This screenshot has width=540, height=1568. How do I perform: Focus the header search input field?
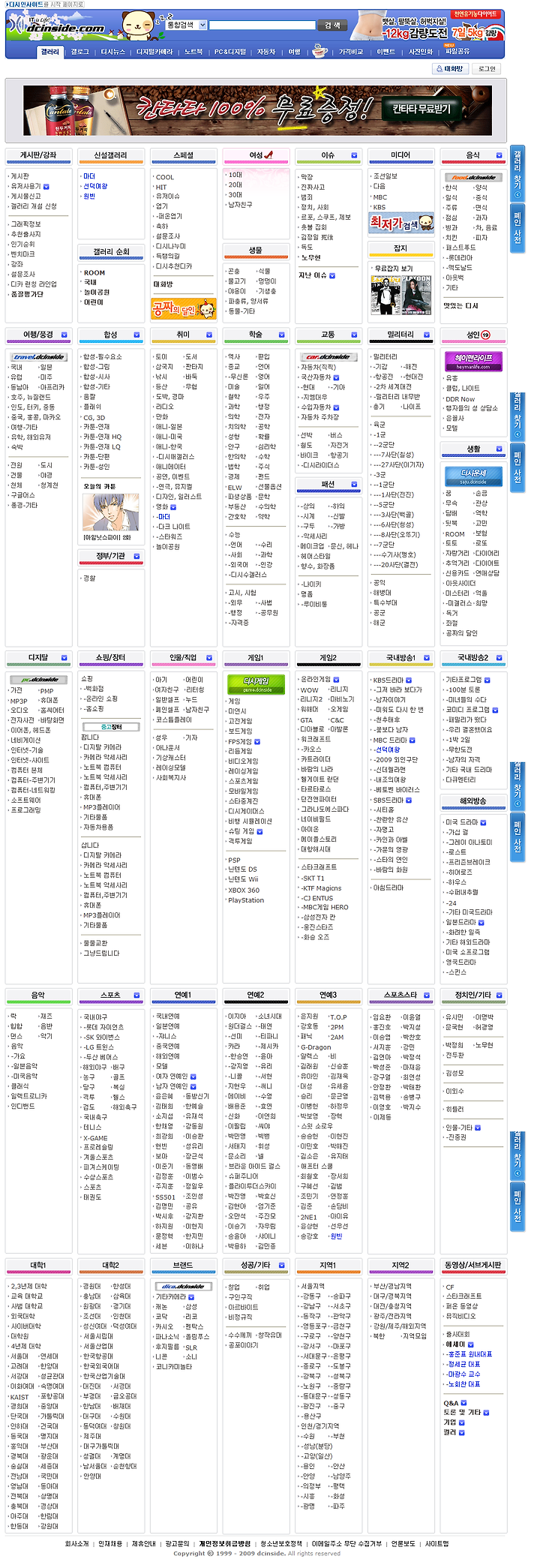click(x=262, y=26)
